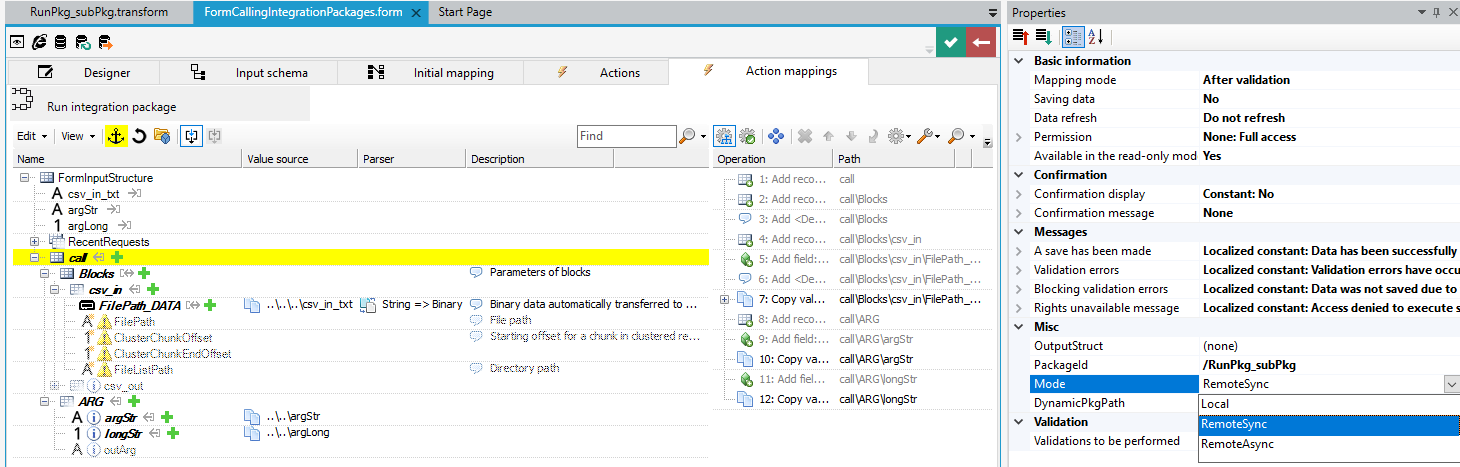
Task: Click the Value source column header
Action: point(300,159)
